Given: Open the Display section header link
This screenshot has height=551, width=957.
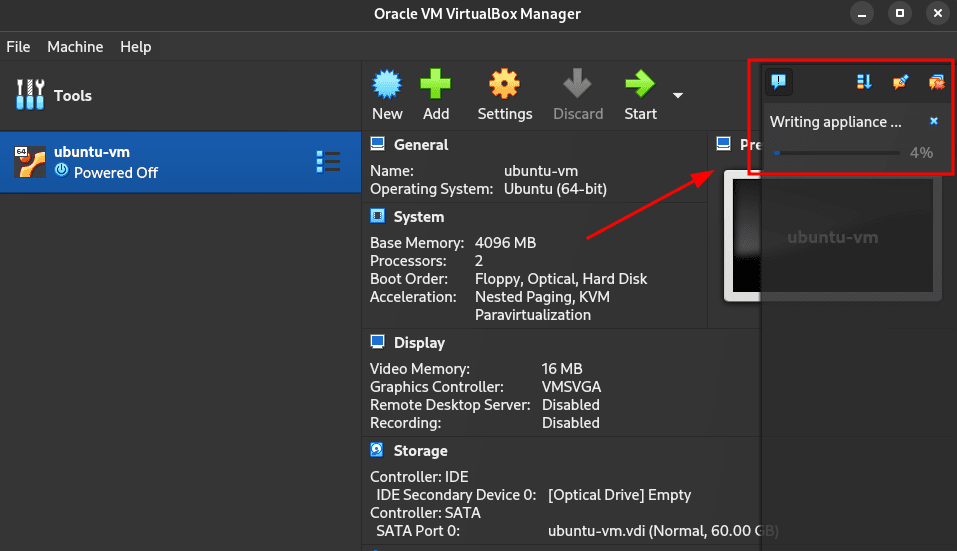Looking at the screenshot, I should 419,343.
